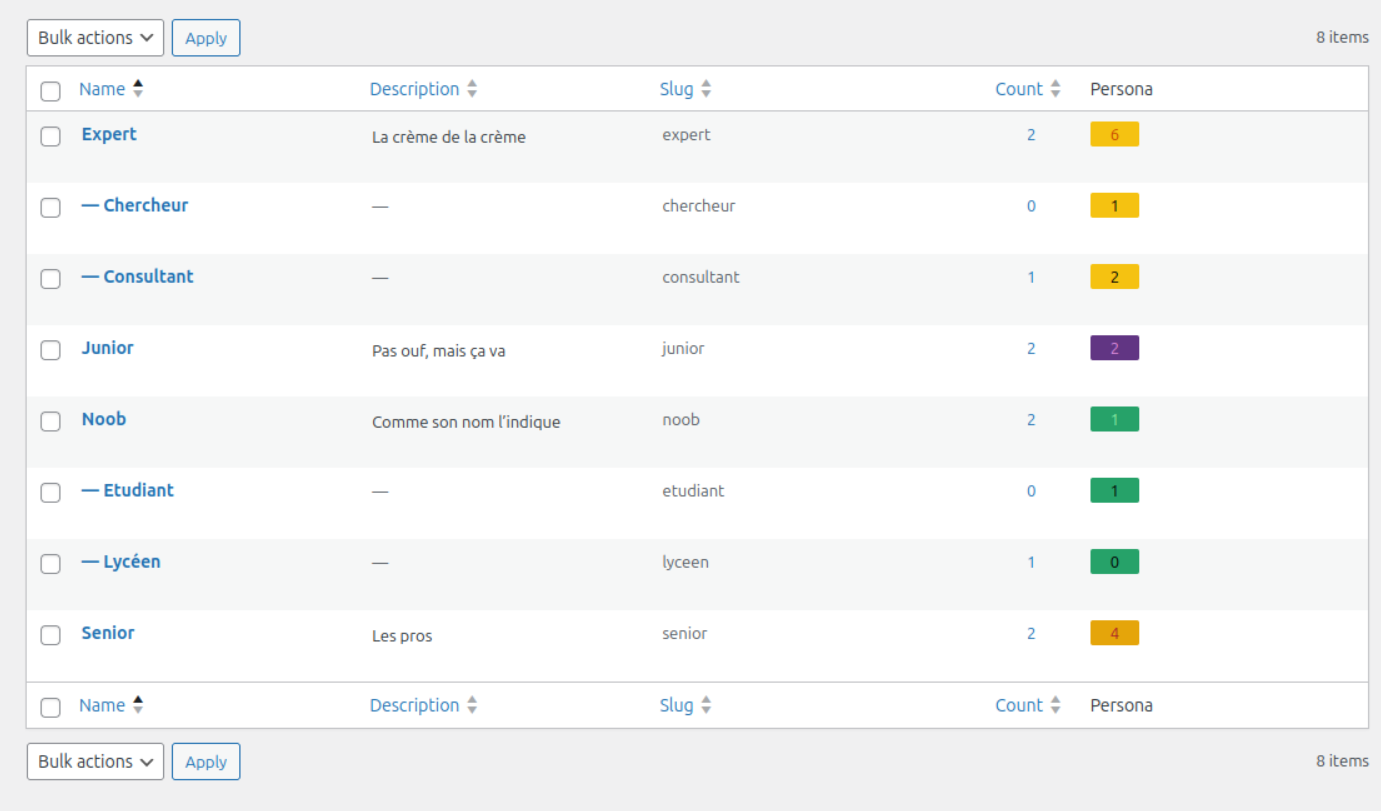
Task: Select the Lycéen row checkbox
Action: pos(50,564)
